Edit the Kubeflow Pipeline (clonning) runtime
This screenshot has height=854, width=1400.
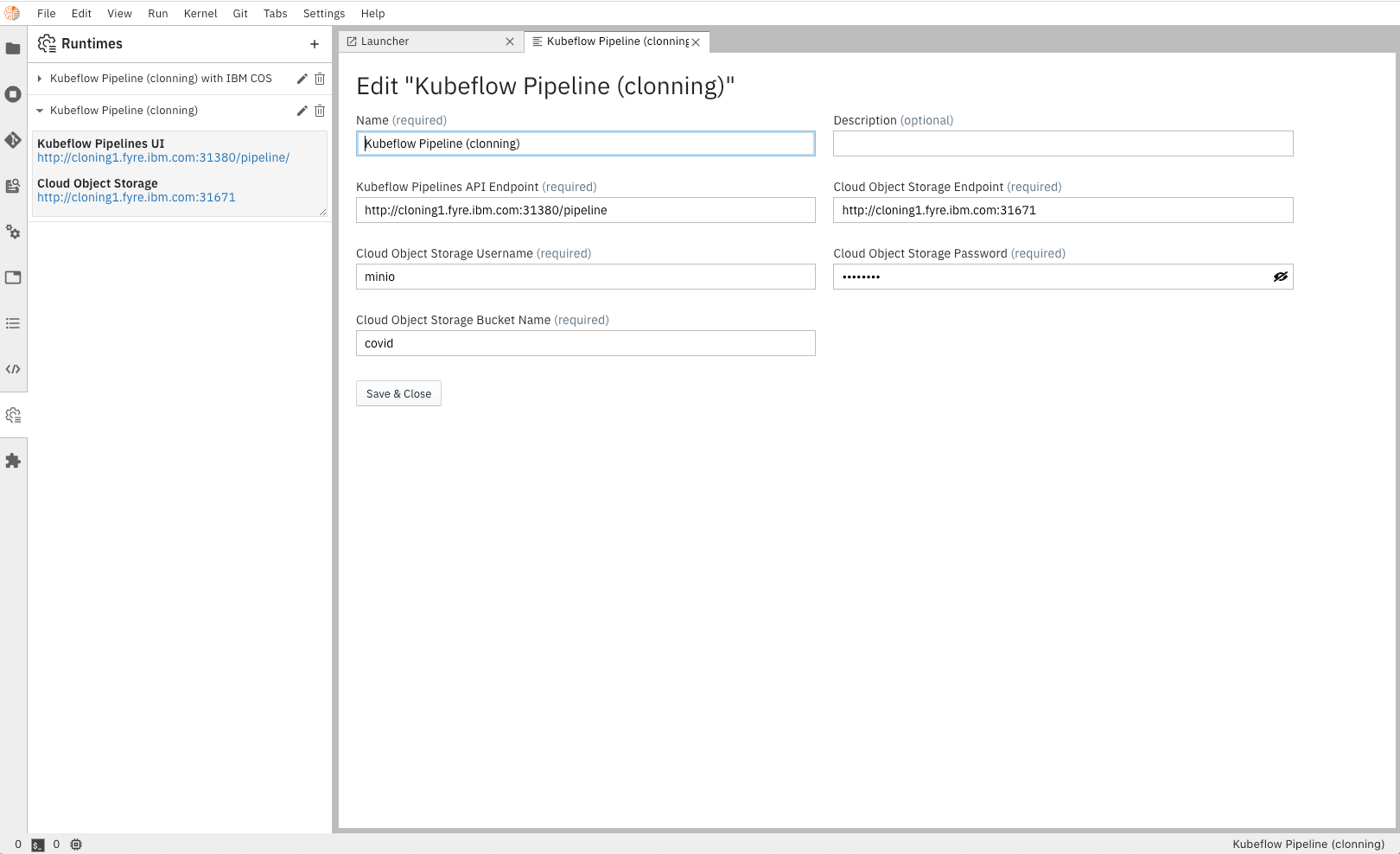[x=302, y=111]
